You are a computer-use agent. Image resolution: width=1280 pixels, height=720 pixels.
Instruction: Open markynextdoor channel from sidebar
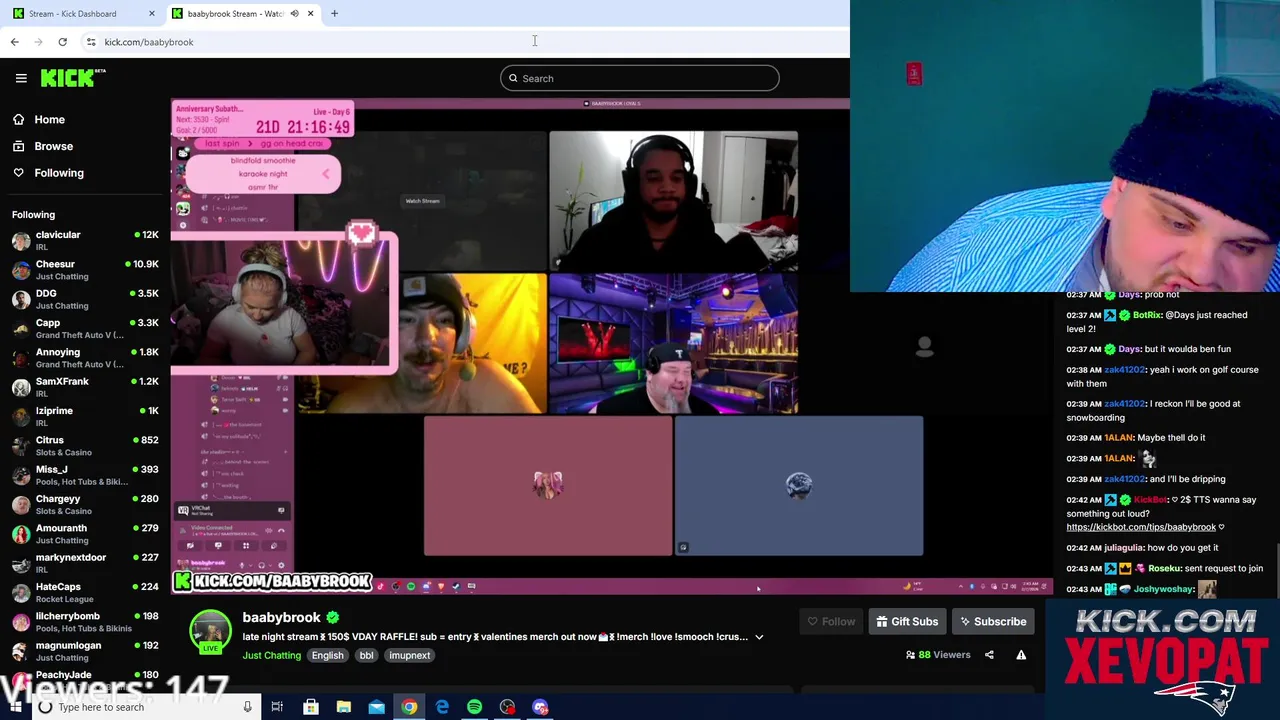(x=85, y=563)
